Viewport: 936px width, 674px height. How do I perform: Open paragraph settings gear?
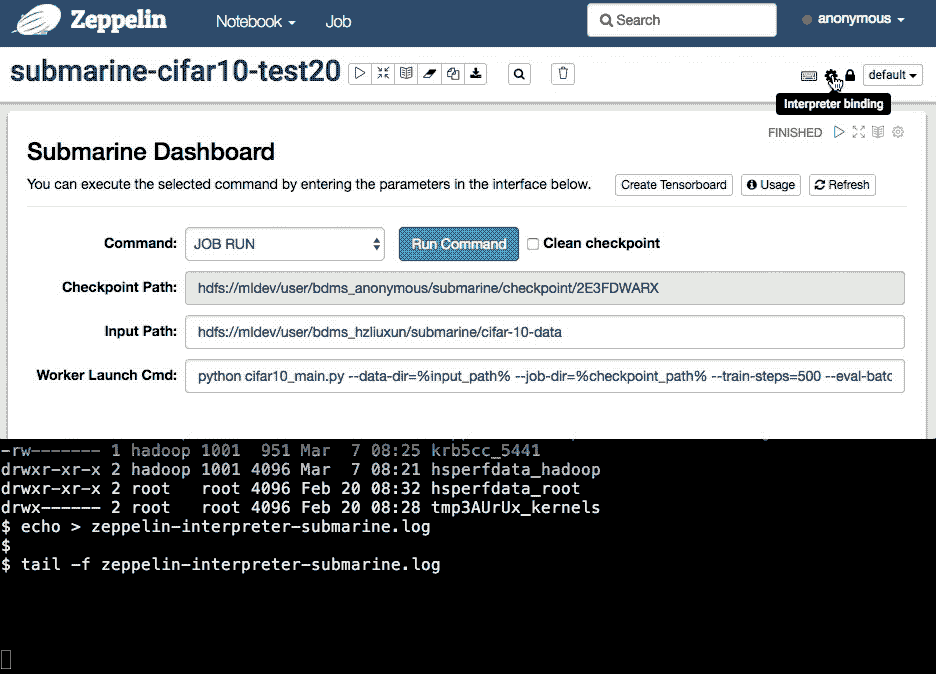point(898,132)
